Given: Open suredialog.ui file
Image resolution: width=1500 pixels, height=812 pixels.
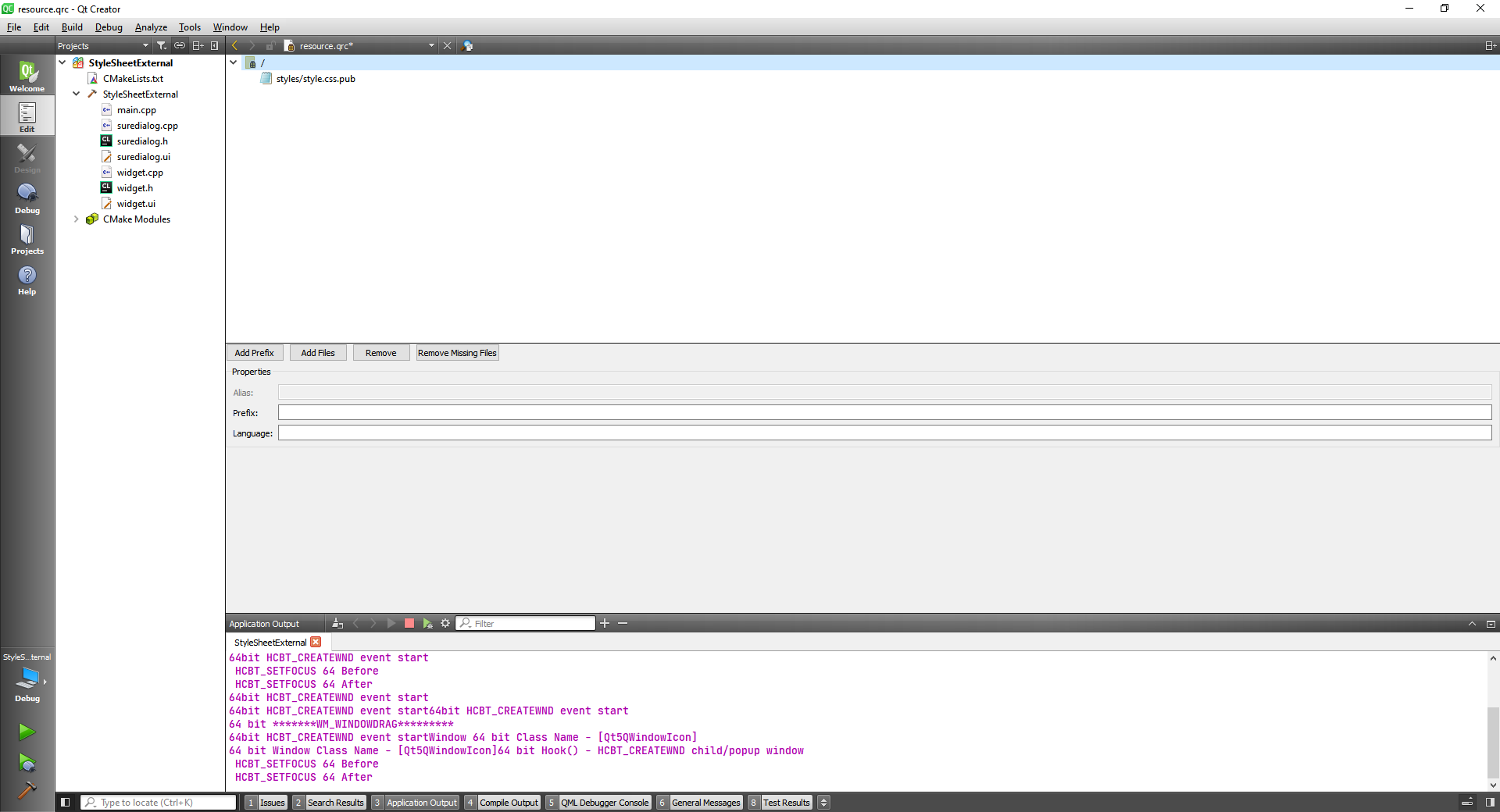Looking at the screenshot, I should tap(143, 156).
